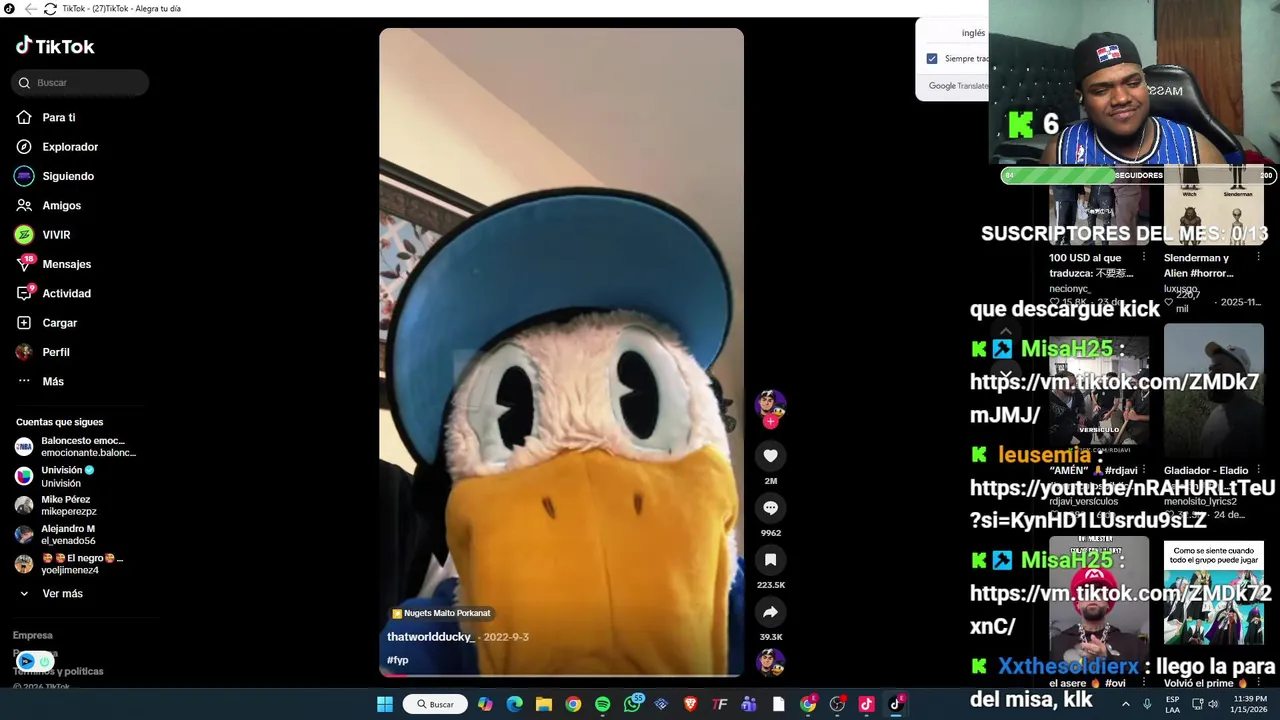Open Windows Start menu
Screen dimensions: 1280x720
385,704
